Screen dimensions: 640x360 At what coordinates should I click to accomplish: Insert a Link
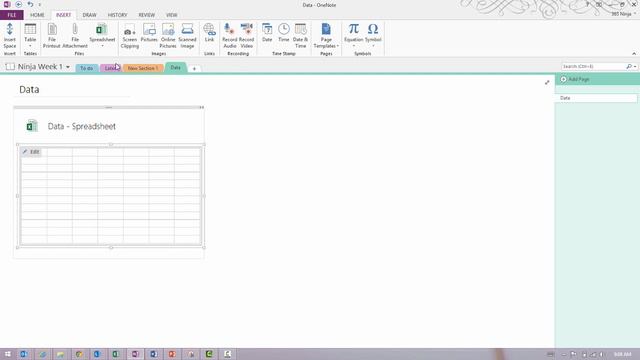pos(209,33)
